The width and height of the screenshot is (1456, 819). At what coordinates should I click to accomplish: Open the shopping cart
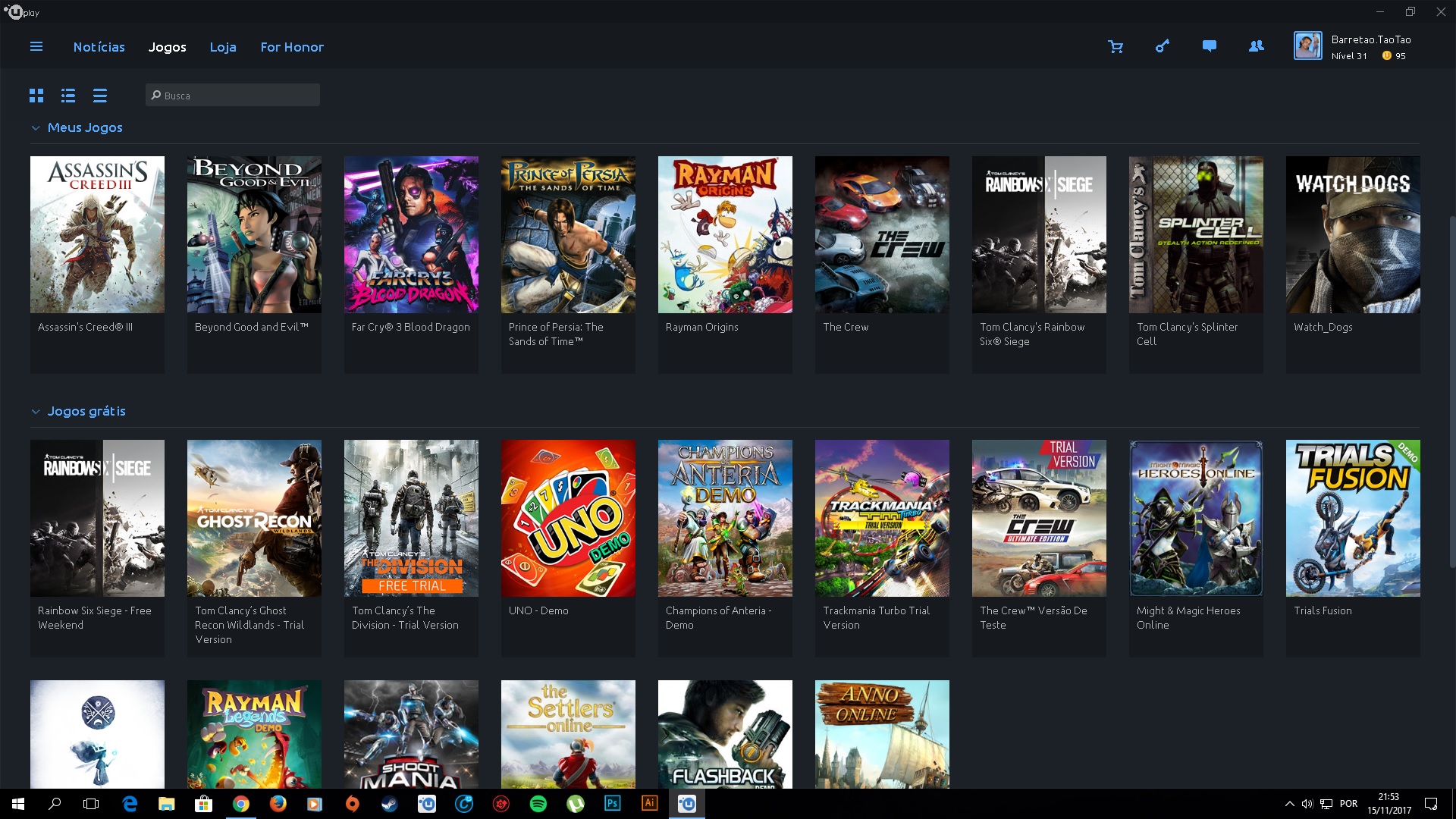pyautogui.click(x=1116, y=47)
